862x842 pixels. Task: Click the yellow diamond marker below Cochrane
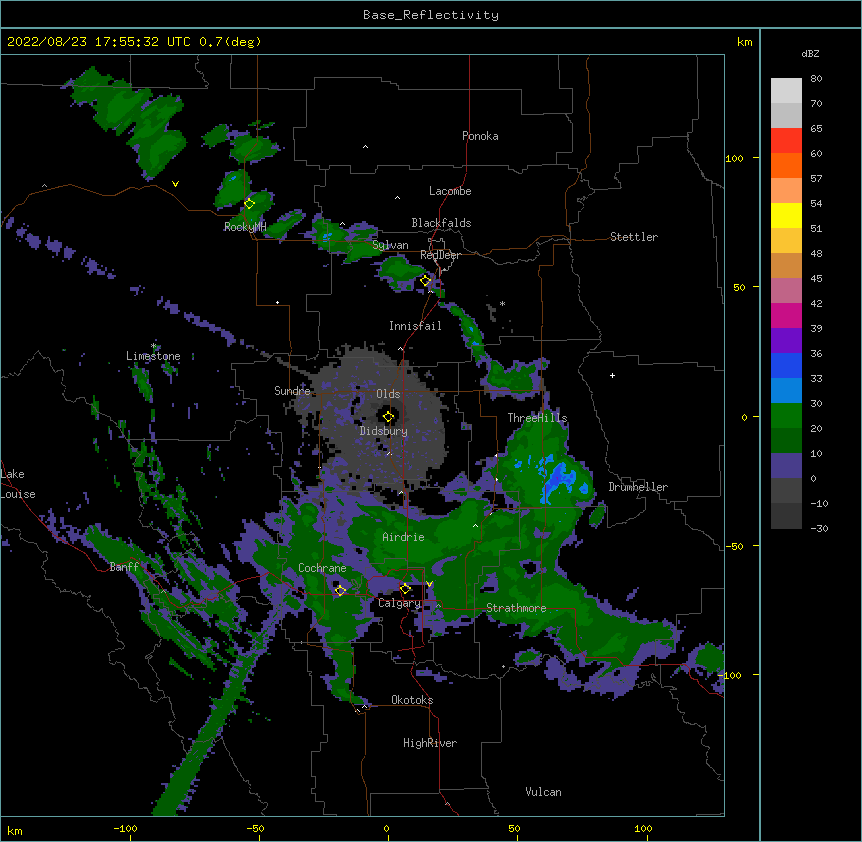click(340, 591)
